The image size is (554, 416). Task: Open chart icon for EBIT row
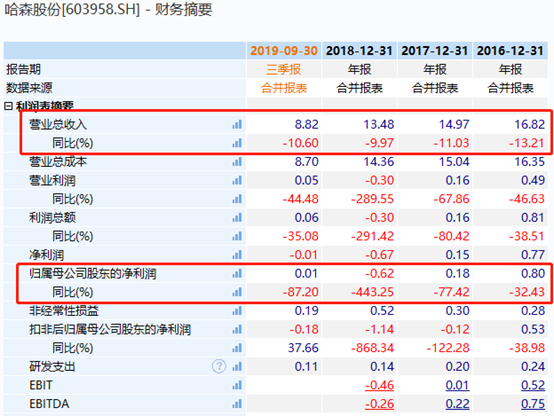tap(237, 385)
